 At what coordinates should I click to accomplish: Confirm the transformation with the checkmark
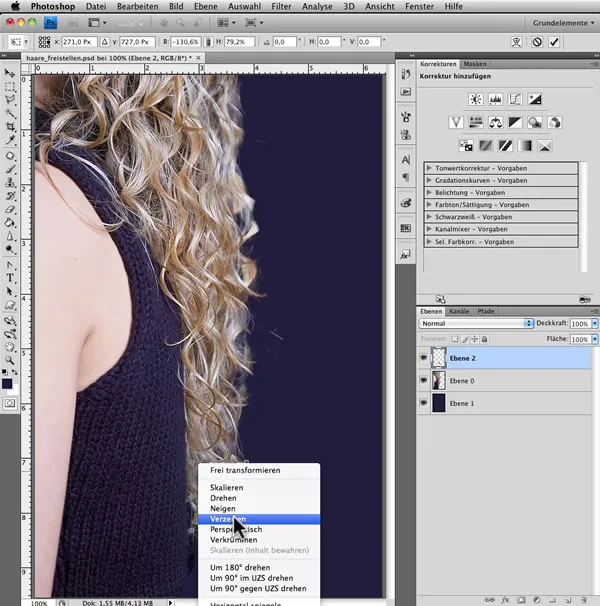point(555,43)
